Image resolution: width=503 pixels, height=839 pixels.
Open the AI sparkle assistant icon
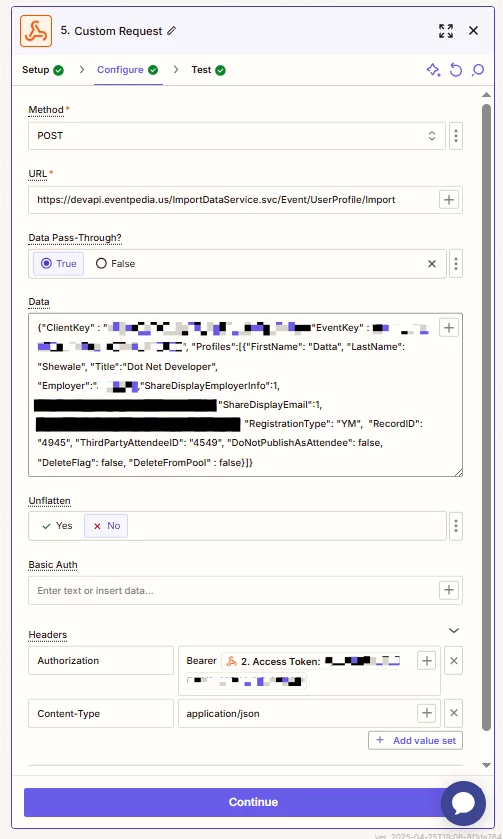click(x=433, y=70)
